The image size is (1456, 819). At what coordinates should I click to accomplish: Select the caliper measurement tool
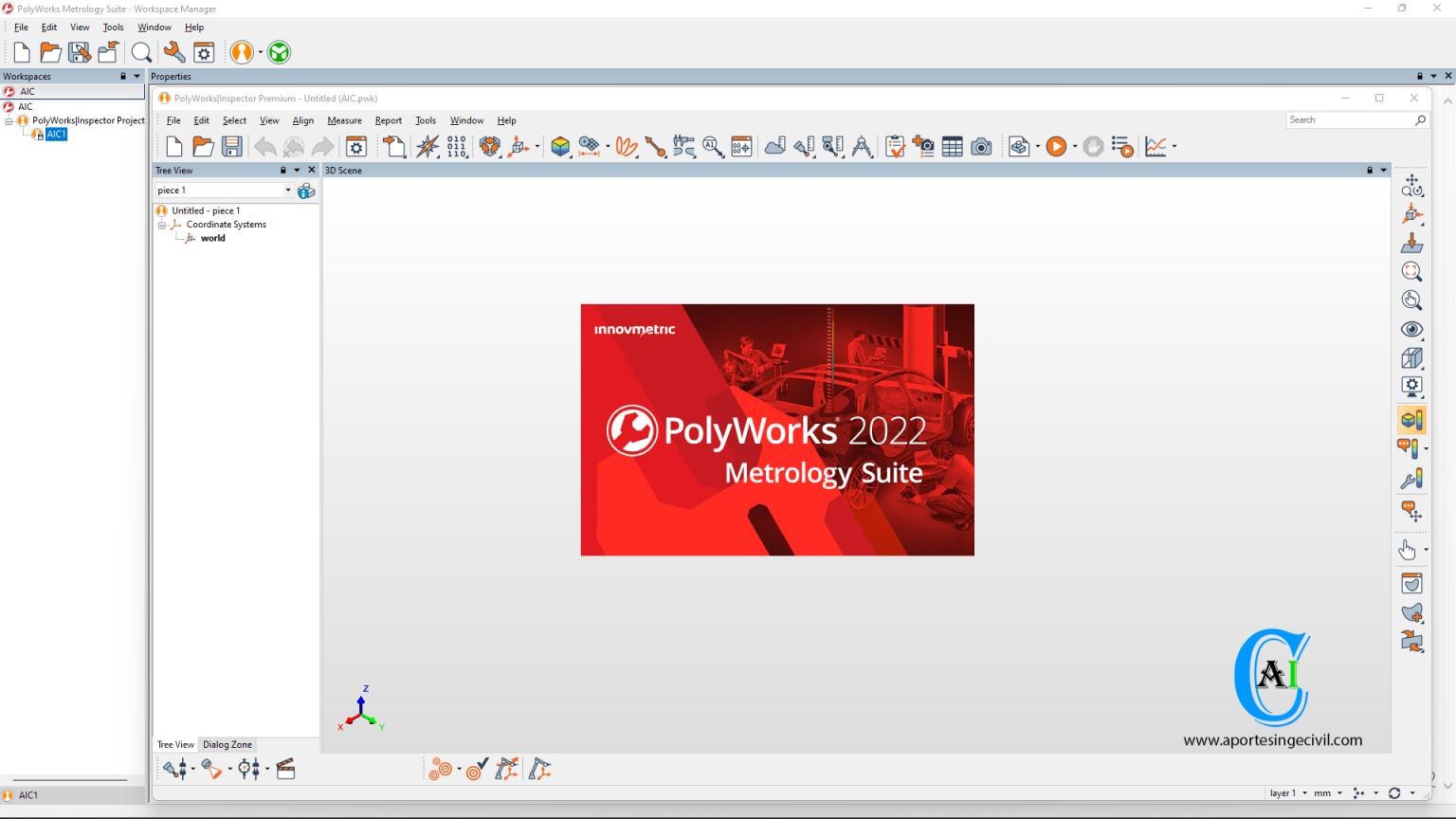pyautogui.click(x=862, y=146)
